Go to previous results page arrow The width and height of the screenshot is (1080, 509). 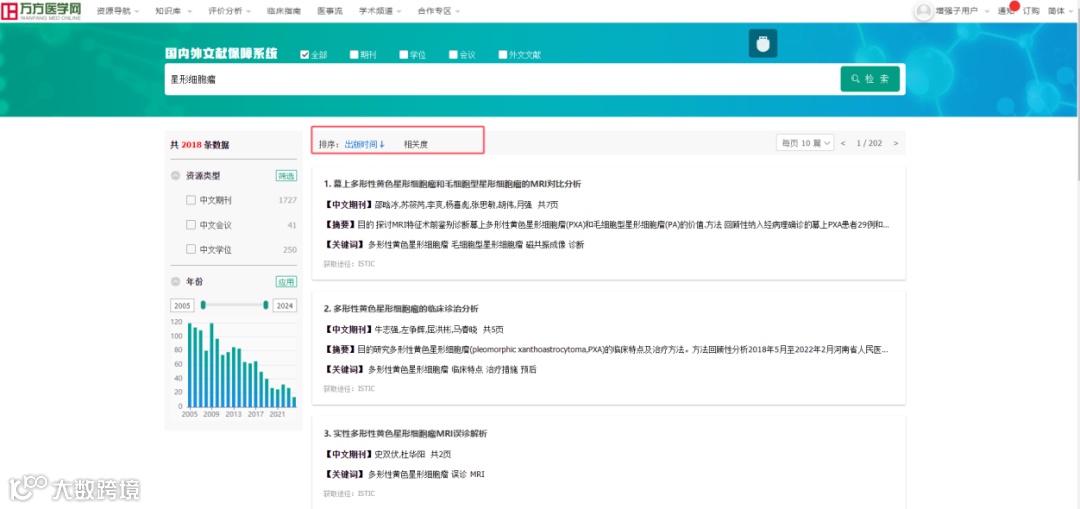[843, 143]
